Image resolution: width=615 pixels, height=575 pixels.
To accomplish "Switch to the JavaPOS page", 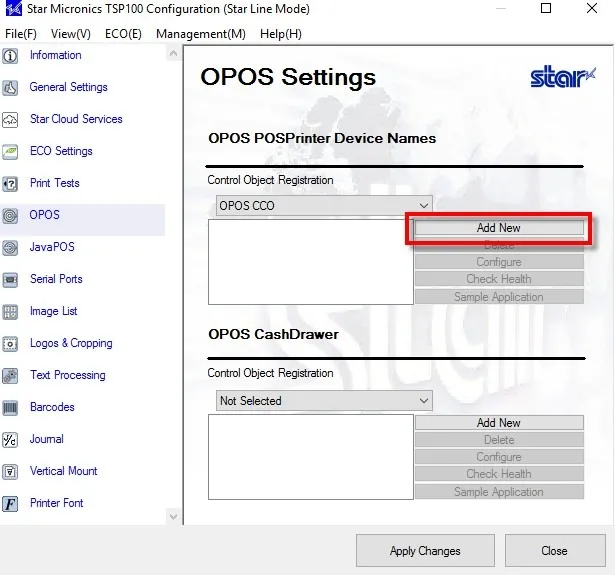I will point(52,247).
